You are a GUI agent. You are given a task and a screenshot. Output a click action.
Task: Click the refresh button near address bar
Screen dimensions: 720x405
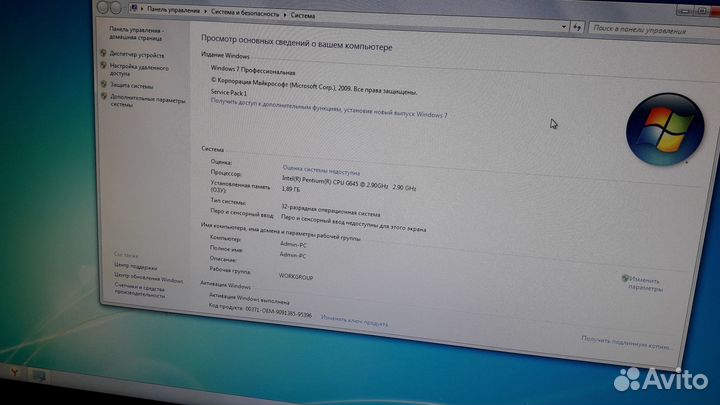[x=577, y=28]
